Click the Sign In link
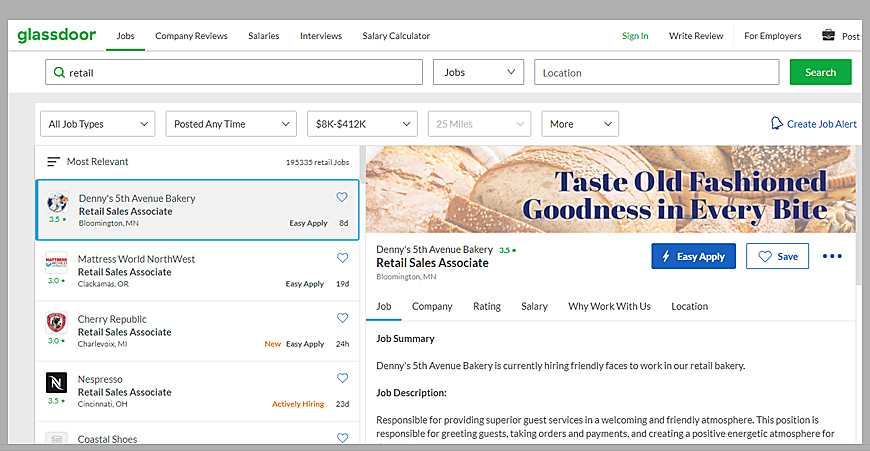The width and height of the screenshot is (870, 451). coord(634,36)
